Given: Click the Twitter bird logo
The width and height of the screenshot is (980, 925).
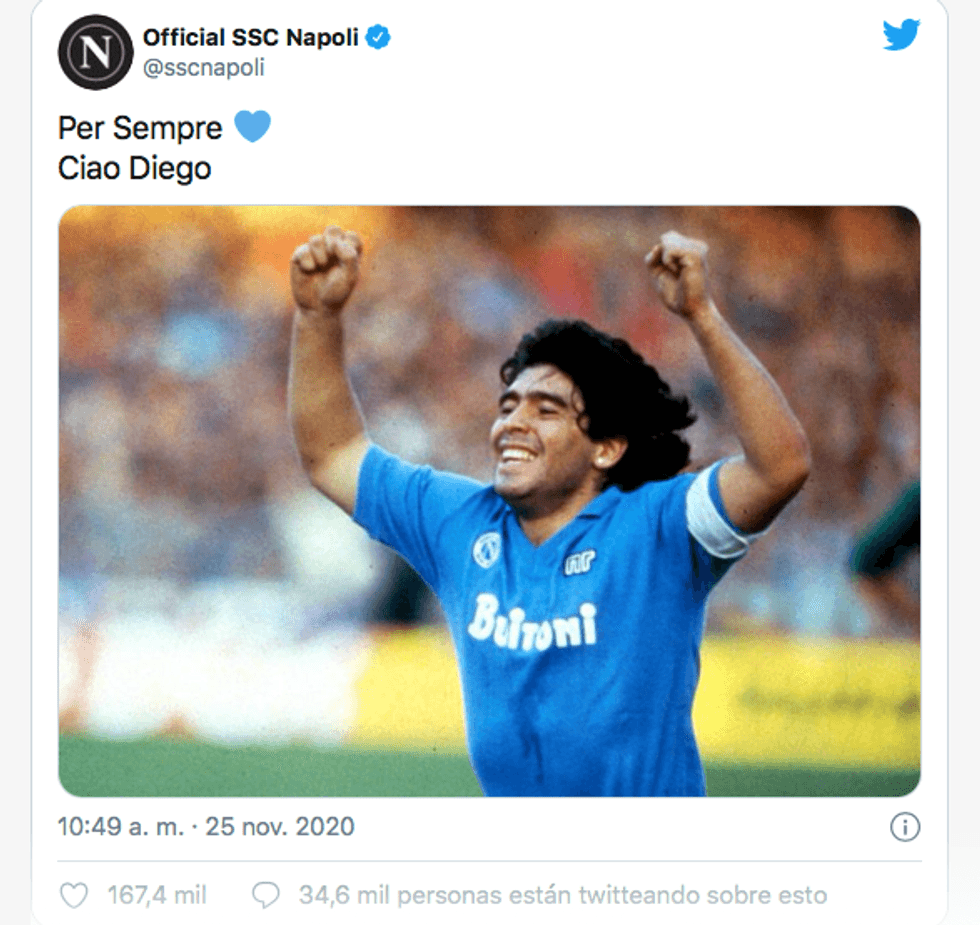Looking at the screenshot, I should [901, 34].
